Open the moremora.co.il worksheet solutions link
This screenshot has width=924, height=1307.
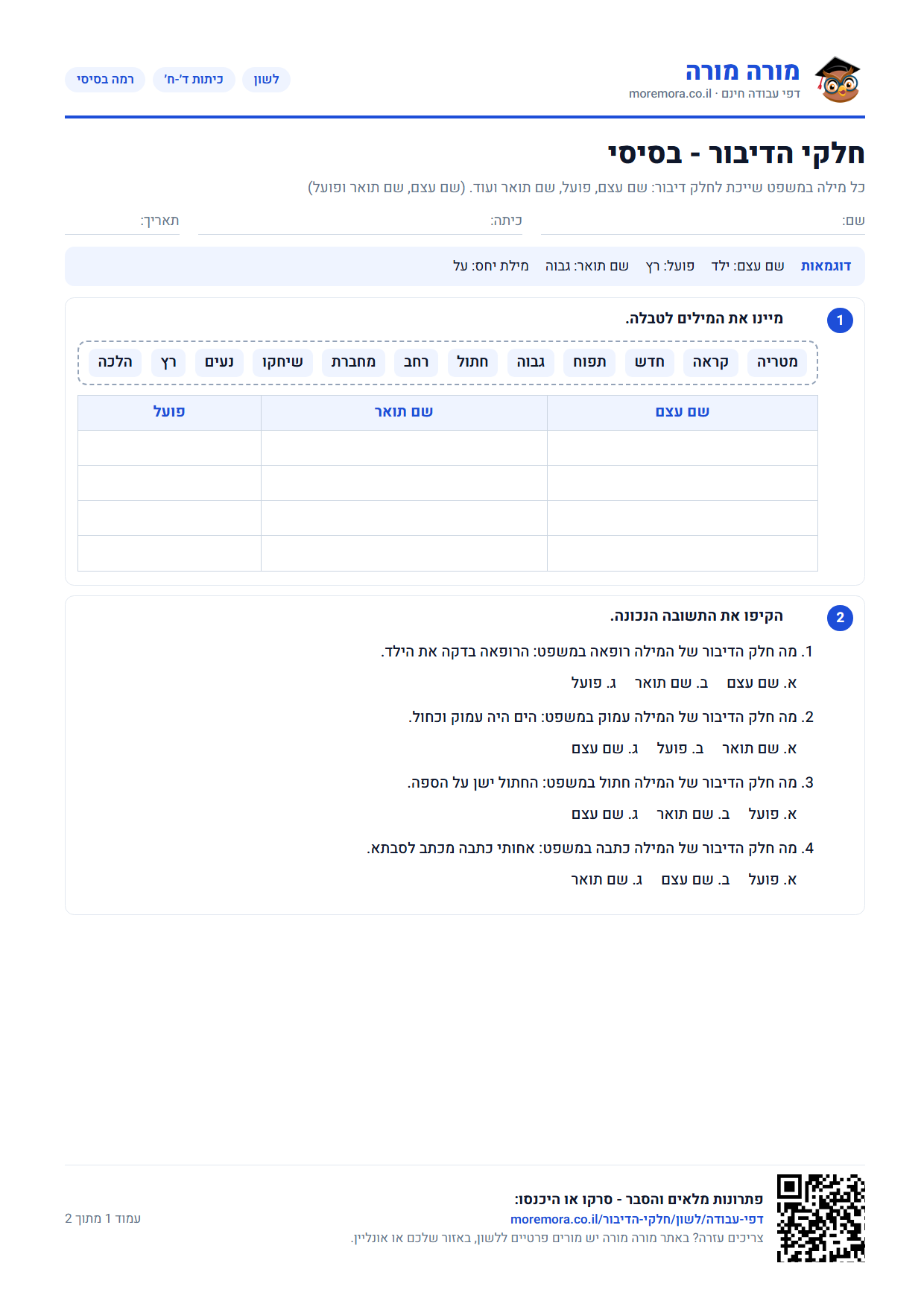[x=637, y=1219]
